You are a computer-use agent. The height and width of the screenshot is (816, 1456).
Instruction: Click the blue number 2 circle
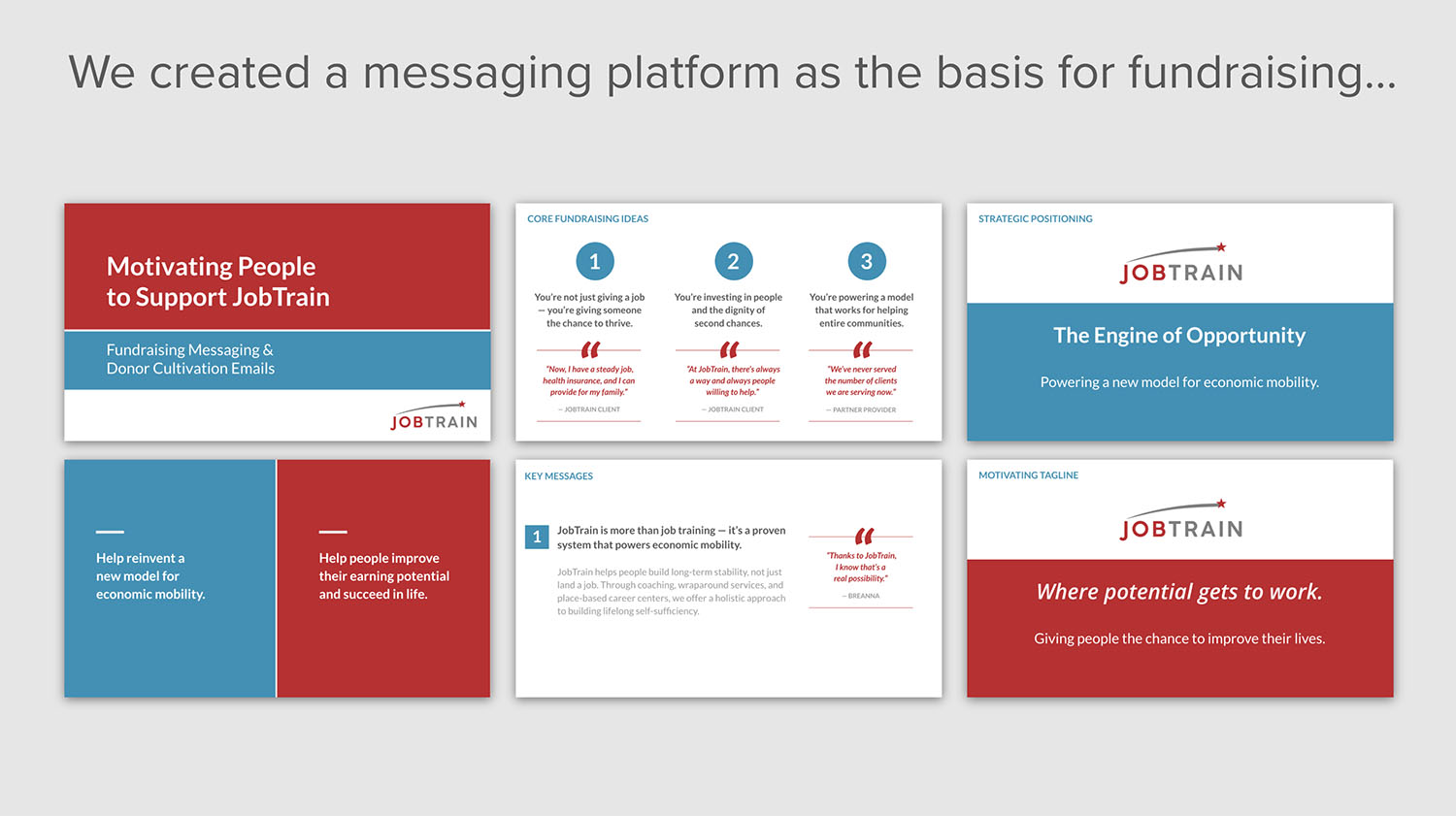click(734, 261)
